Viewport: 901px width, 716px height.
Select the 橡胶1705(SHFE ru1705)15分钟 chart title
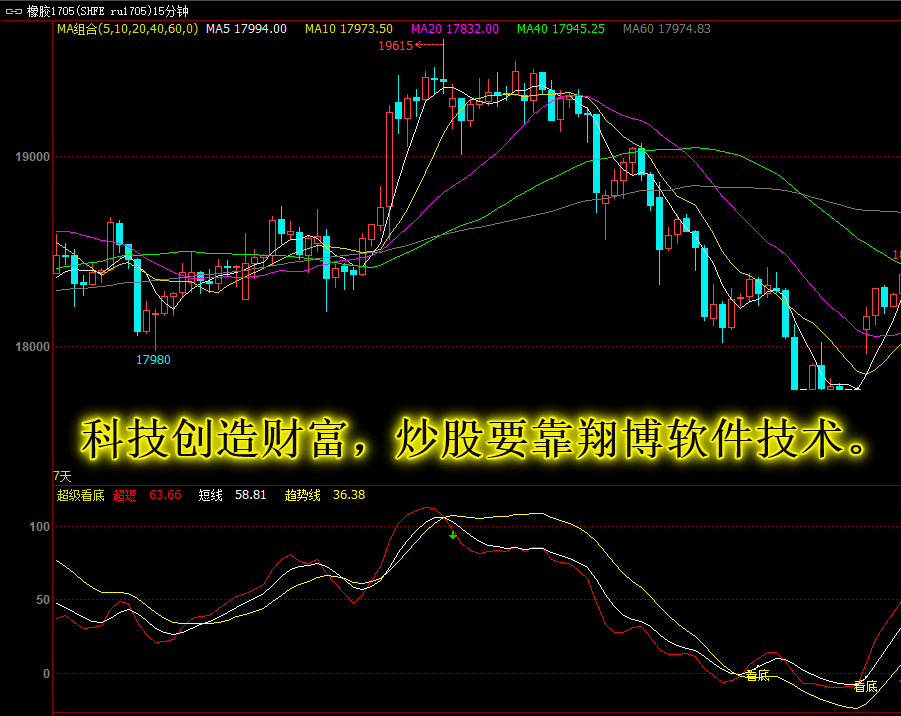tap(107, 11)
